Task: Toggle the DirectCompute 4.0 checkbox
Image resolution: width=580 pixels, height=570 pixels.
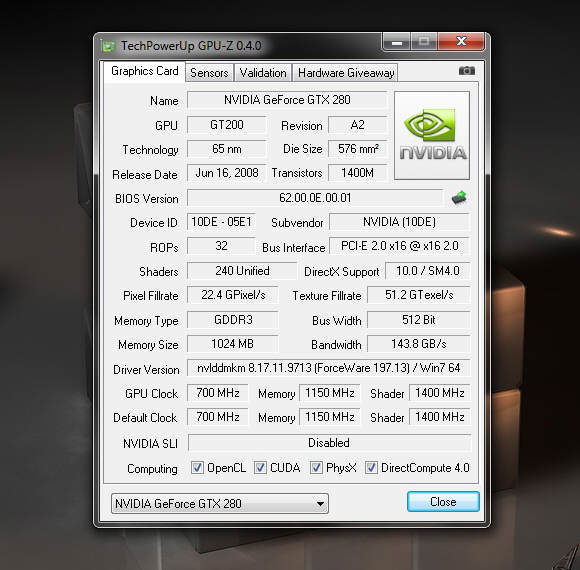Action: coord(371,468)
